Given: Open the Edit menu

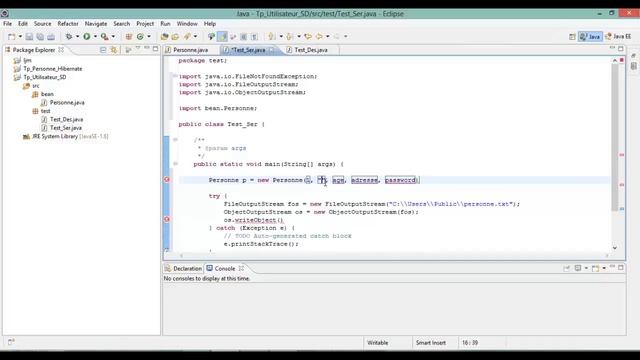Looking at the screenshot, I should tap(23, 24).
